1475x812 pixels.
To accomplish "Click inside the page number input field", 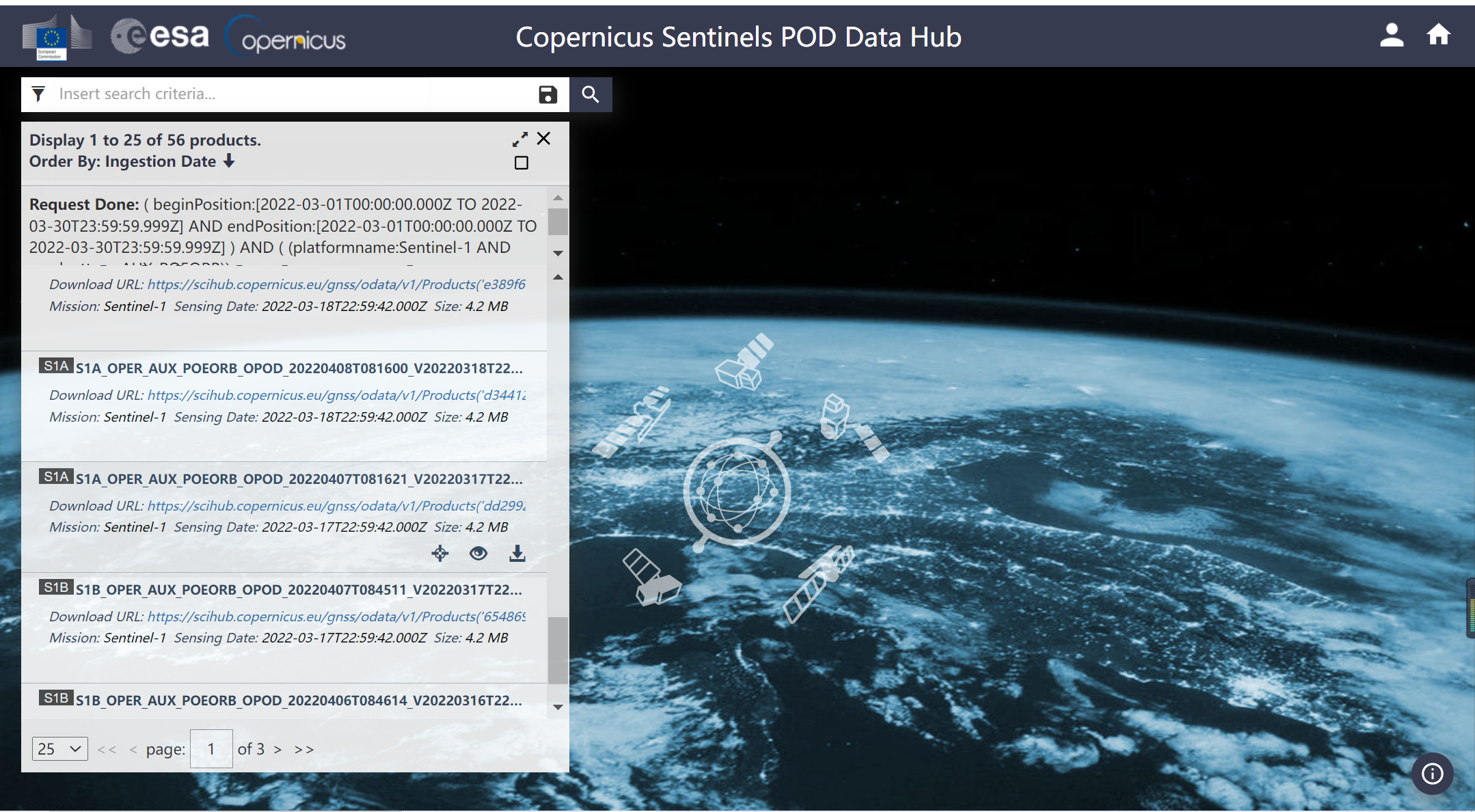I will coord(211,748).
